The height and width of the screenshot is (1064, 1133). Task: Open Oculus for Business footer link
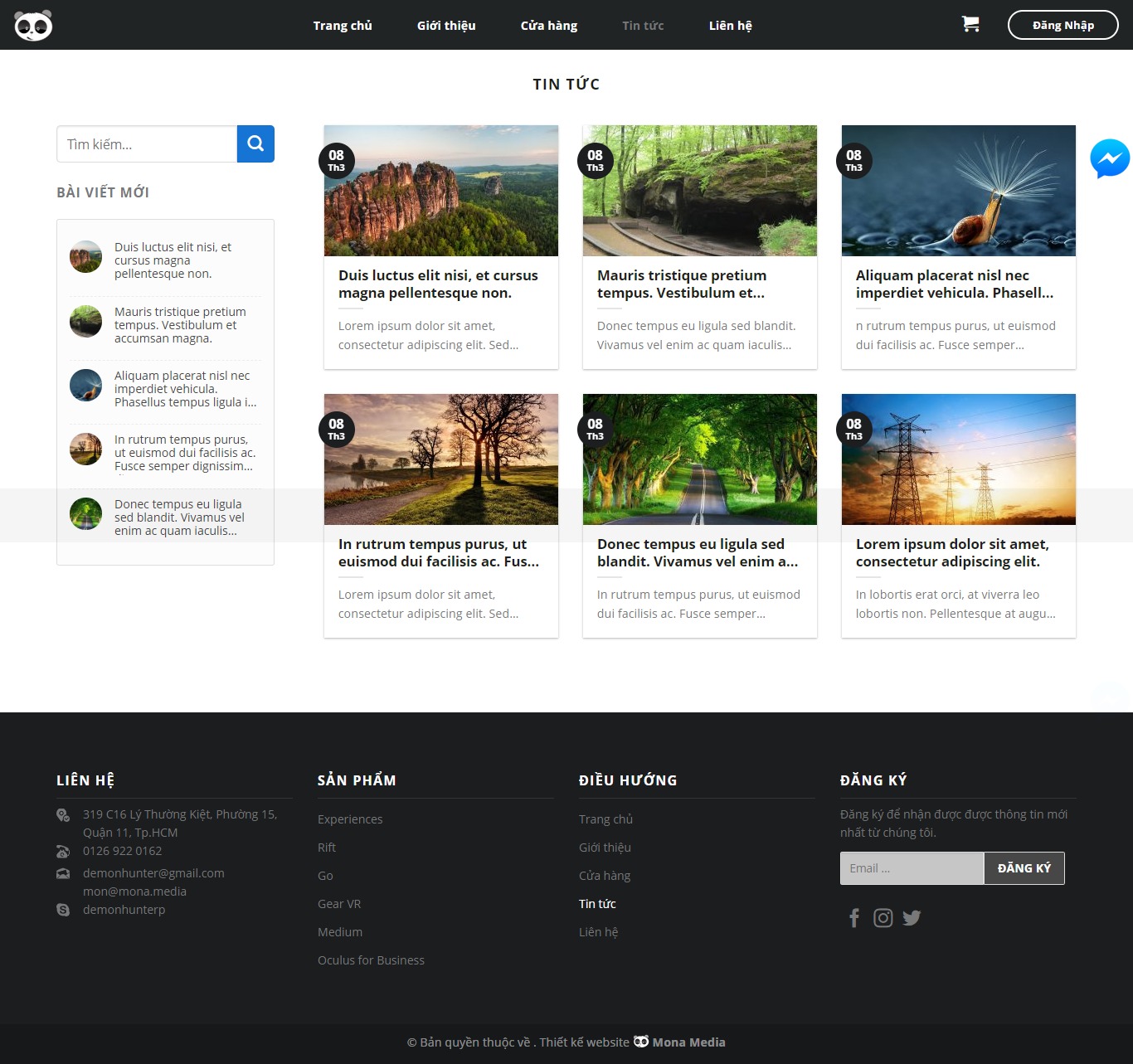pyautogui.click(x=371, y=960)
